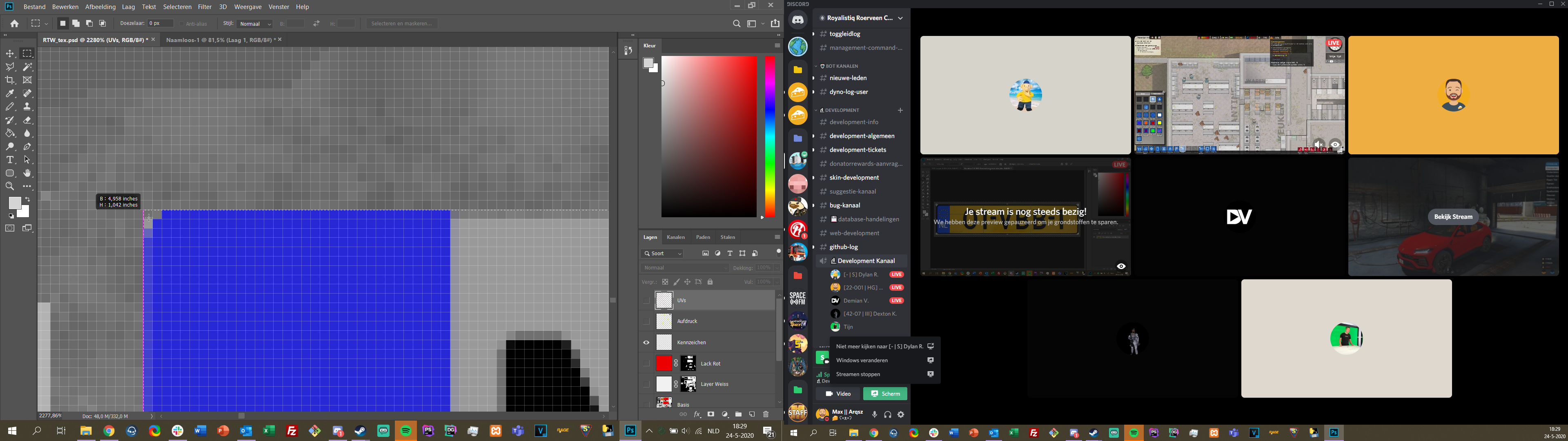Screen dimensions: 1568x441
Task: Switch to the Kanalen tab
Action: pos(676,237)
